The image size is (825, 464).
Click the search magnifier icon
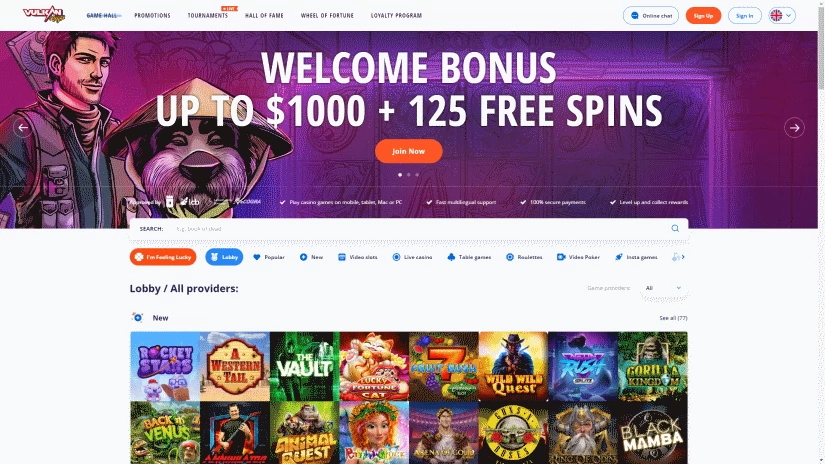(675, 228)
